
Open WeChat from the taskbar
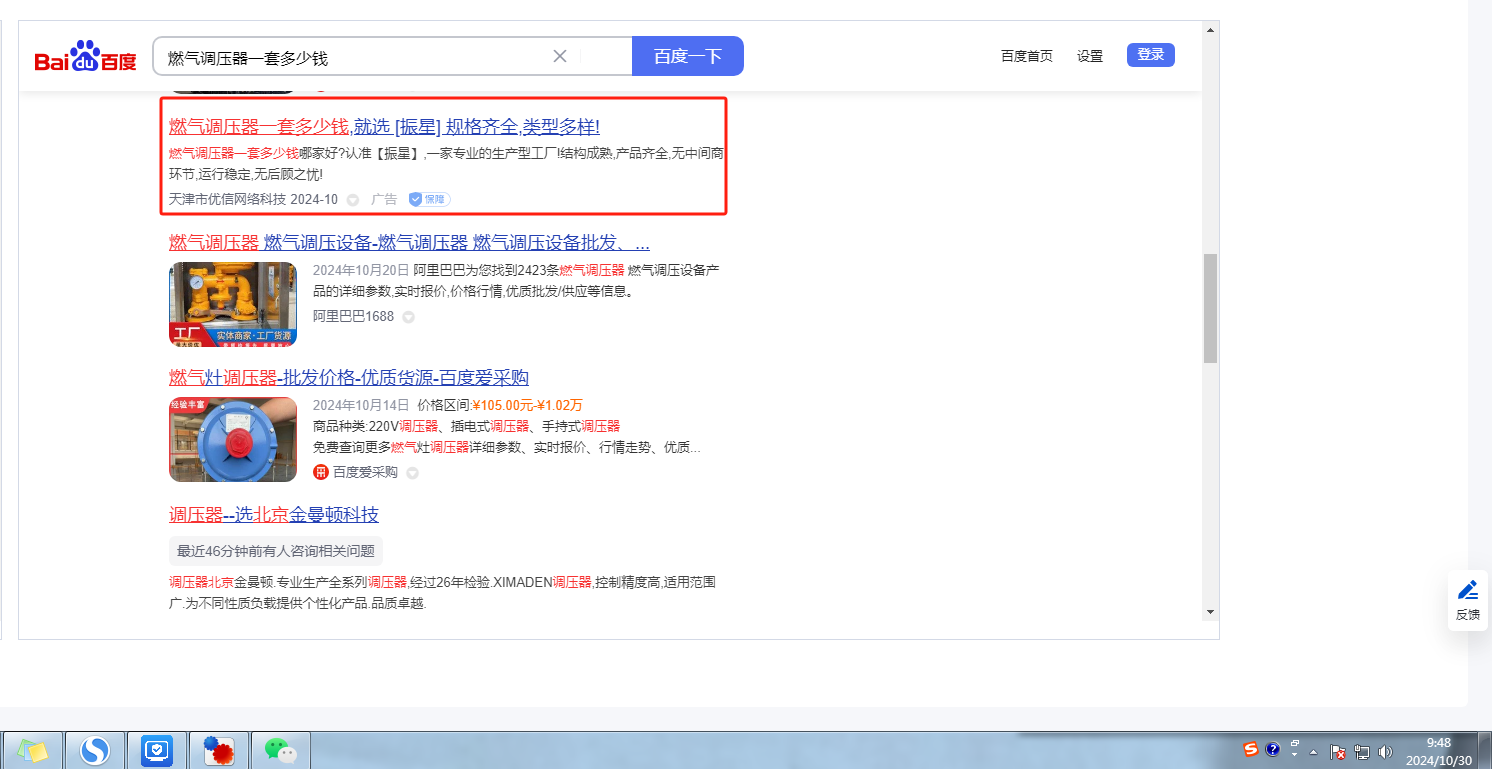pos(281,750)
